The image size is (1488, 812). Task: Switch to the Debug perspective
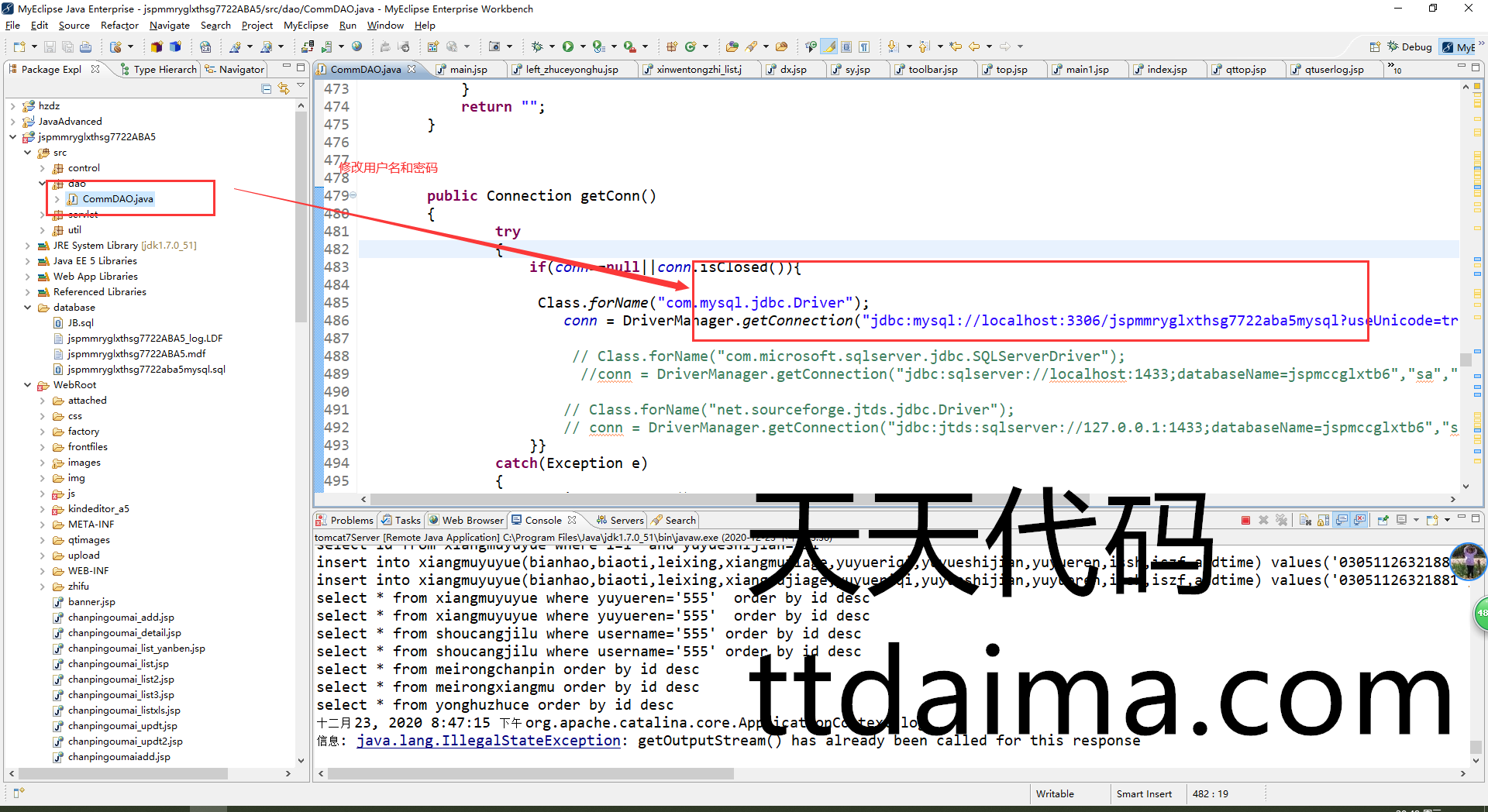click(x=1409, y=47)
